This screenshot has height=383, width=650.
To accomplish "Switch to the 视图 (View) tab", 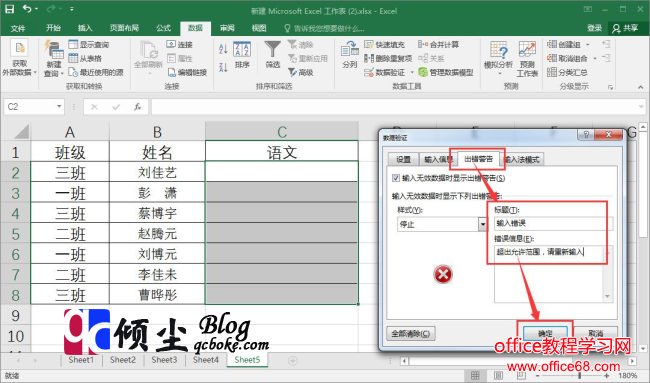I will [259, 28].
